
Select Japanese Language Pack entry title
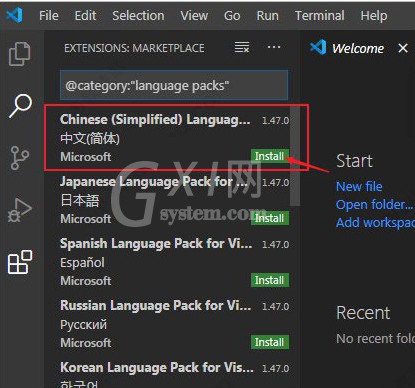point(154,182)
